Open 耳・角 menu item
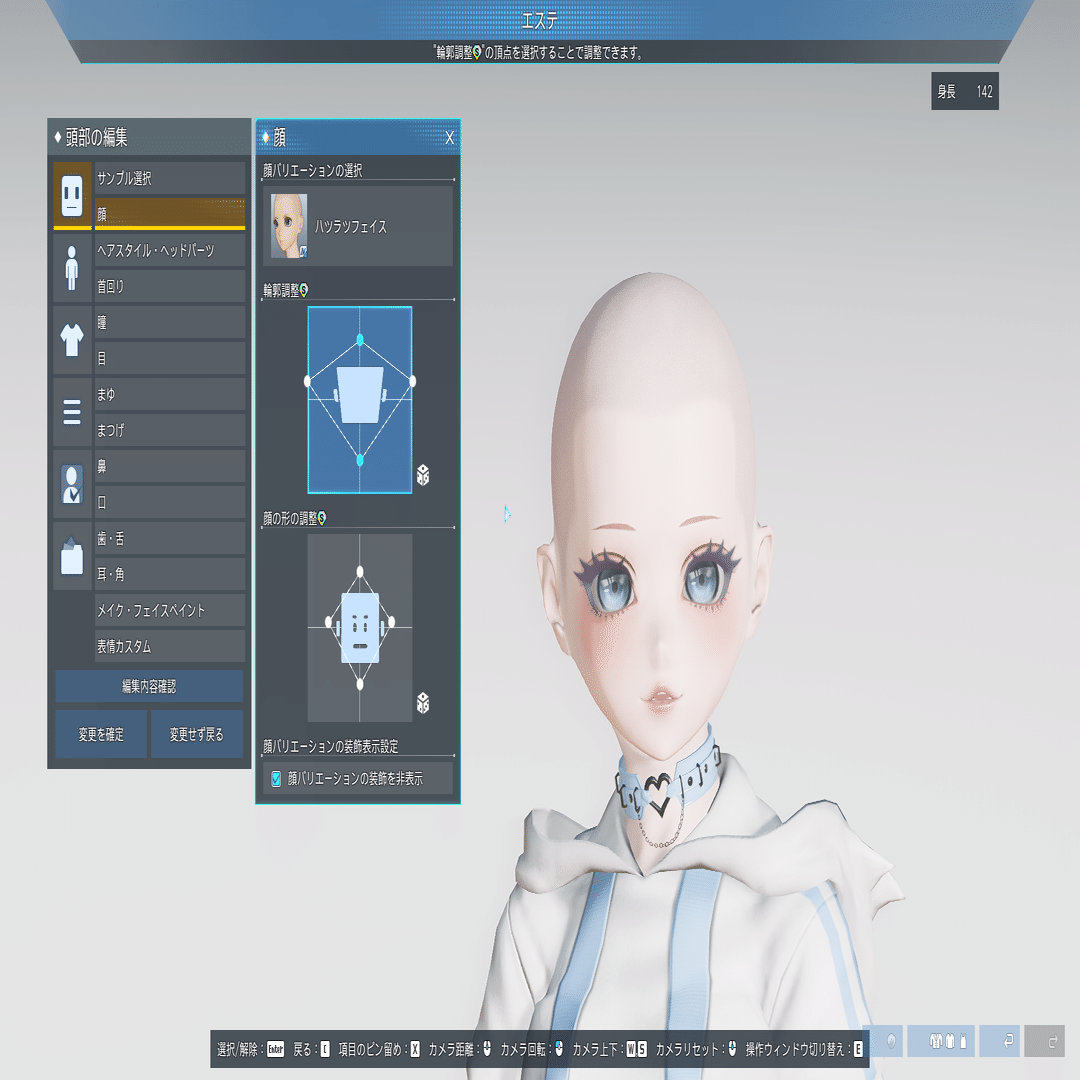Viewport: 1080px width, 1080px height. 169,574
